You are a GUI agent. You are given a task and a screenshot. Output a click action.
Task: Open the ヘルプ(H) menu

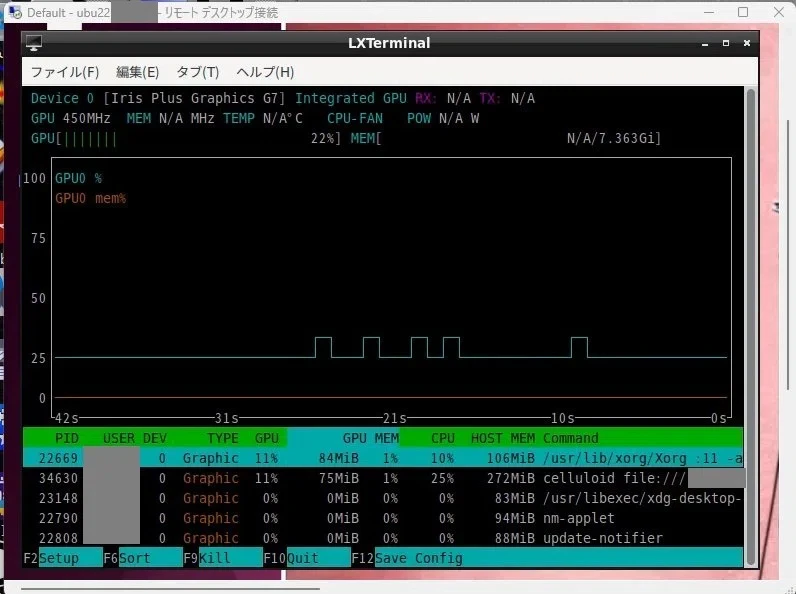265,72
